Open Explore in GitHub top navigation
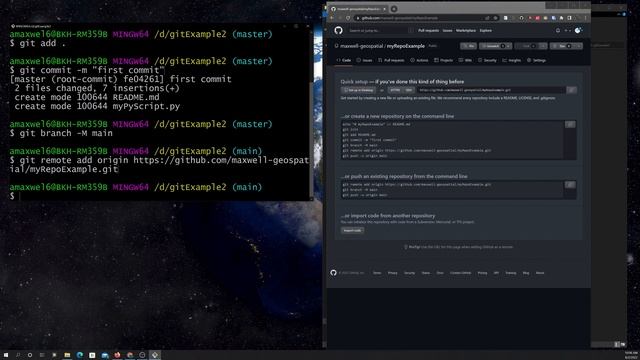The height and width of the screenshot is (360, 640). [x=486, y=31]
